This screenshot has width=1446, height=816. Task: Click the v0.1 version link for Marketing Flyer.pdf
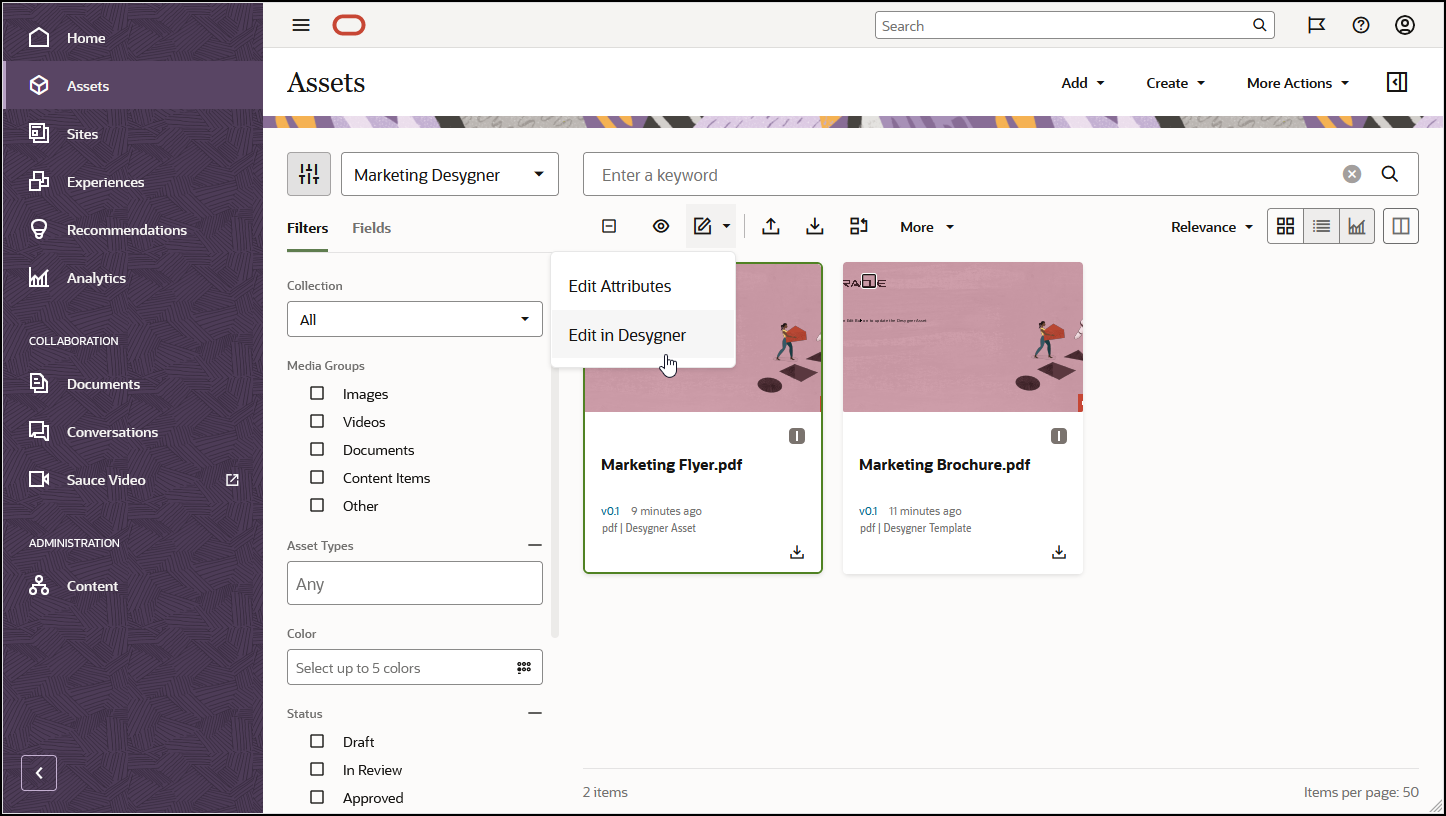[610, 511]
